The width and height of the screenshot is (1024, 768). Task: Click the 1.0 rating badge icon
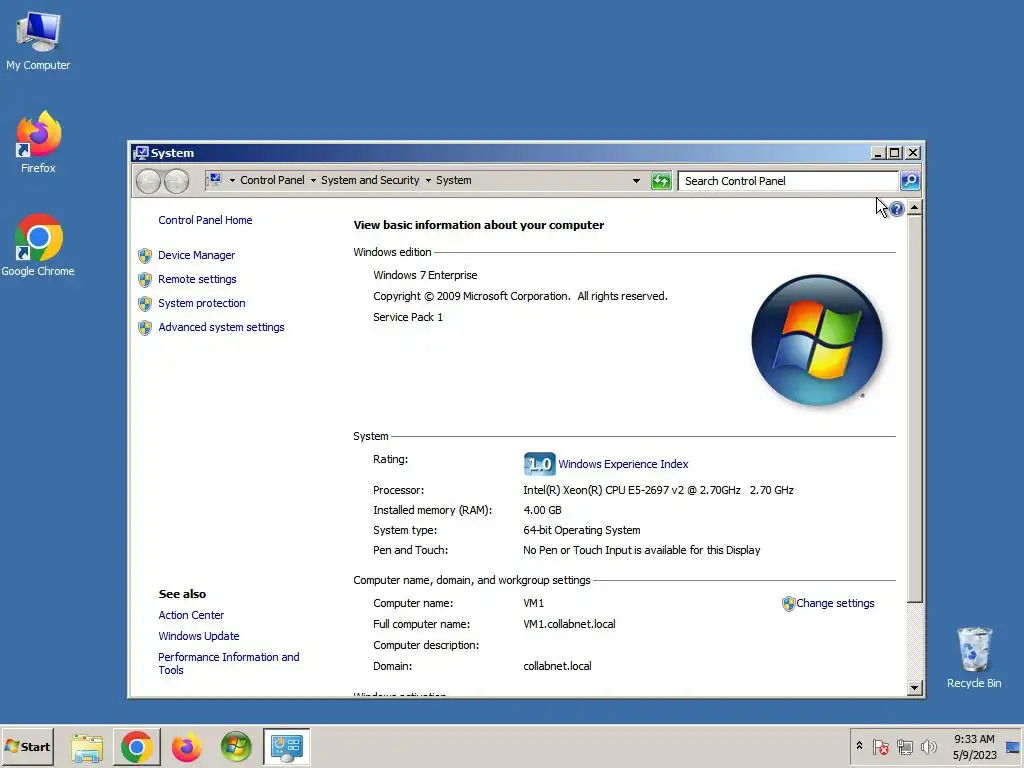[539, 464]
